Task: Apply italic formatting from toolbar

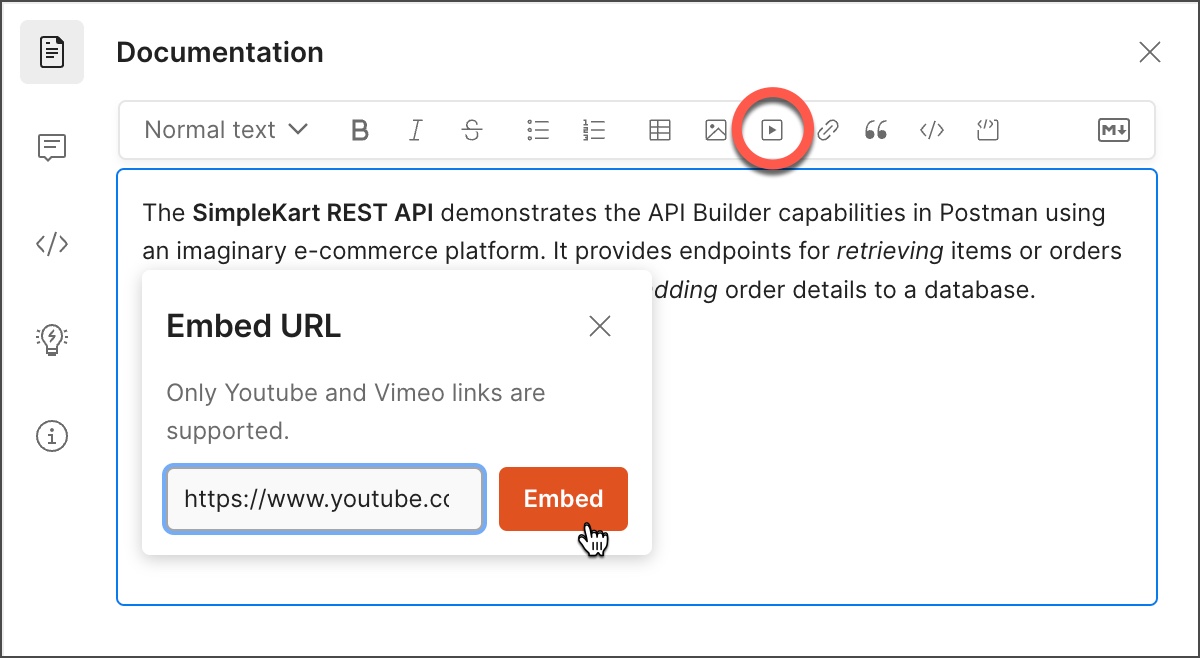Action: (416, 130)
